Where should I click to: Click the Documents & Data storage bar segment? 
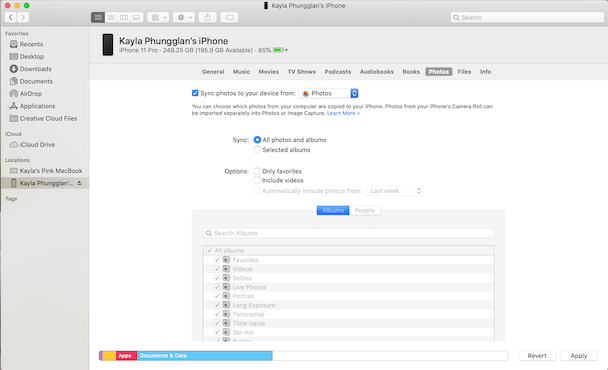(205, 356)
